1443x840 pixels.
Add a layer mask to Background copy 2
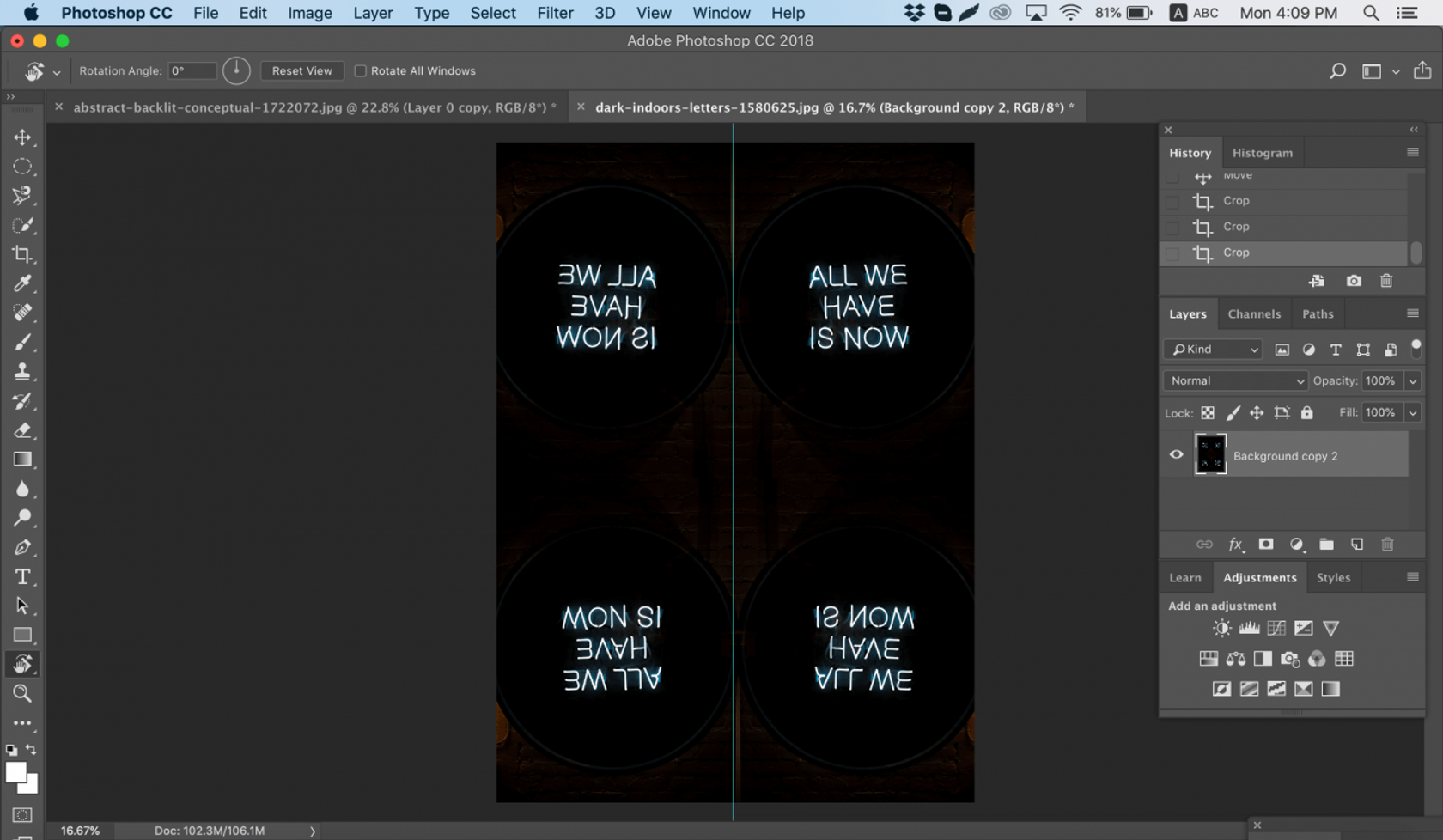1265,545
